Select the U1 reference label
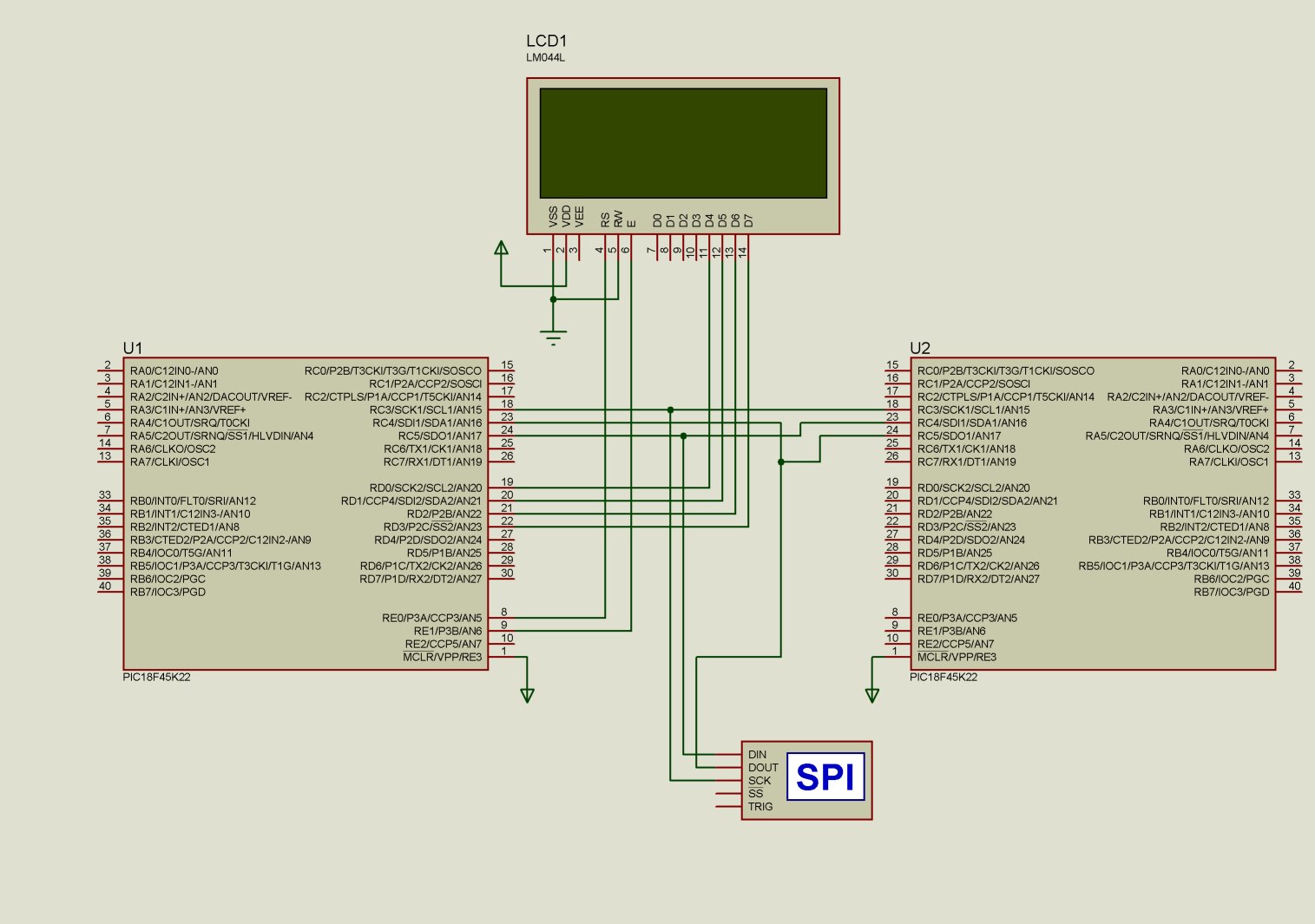 pyautogui.click(x=132, y=348)
